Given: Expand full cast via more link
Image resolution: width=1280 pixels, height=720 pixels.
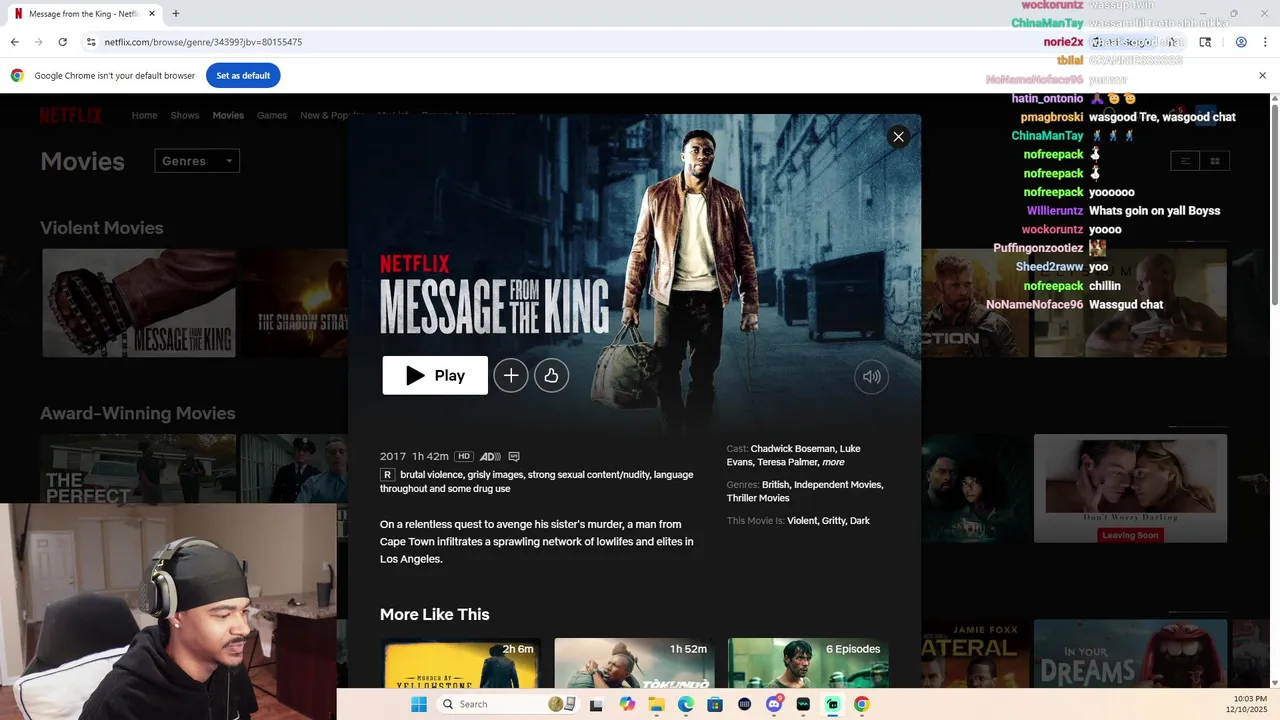Looking at the screenshot, I should (x=833, y=462).
